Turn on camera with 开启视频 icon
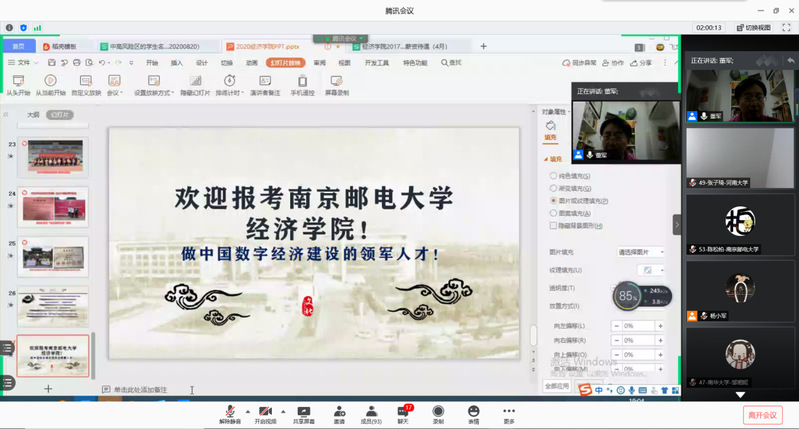The image size is (799, 429). tap(264, 411)
